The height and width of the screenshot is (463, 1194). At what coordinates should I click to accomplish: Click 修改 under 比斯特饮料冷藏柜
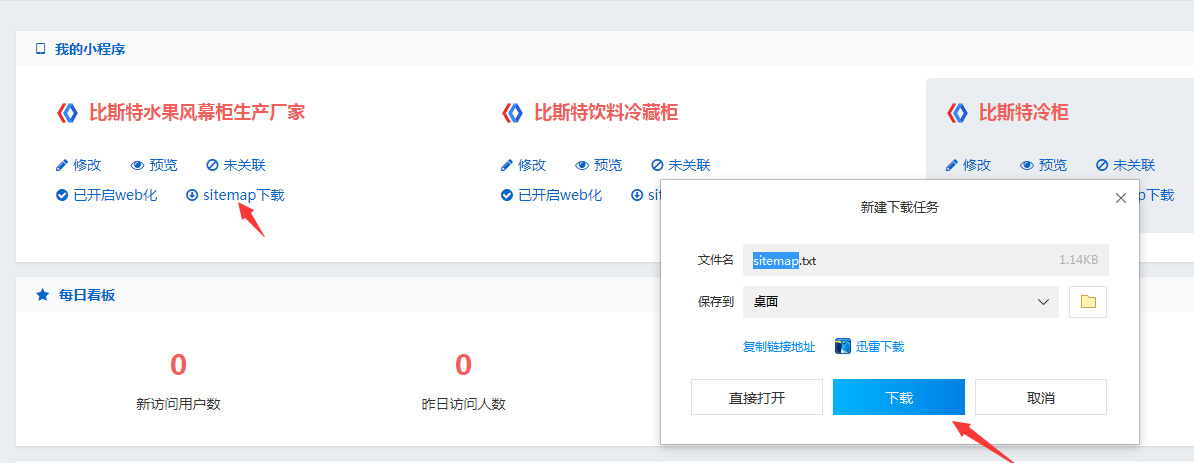[523, 165]
